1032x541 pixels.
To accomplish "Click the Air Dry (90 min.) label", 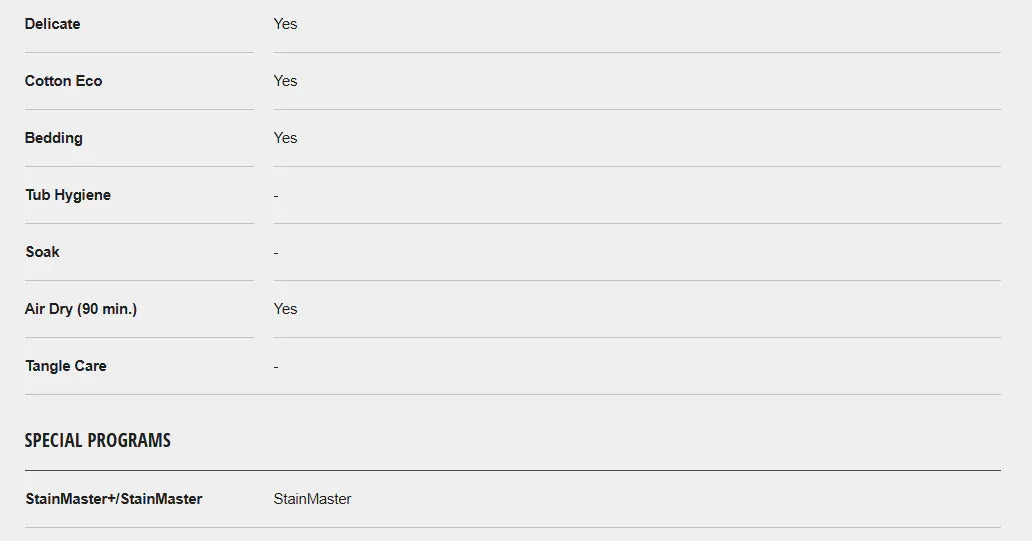I will (x=81, y=309).
